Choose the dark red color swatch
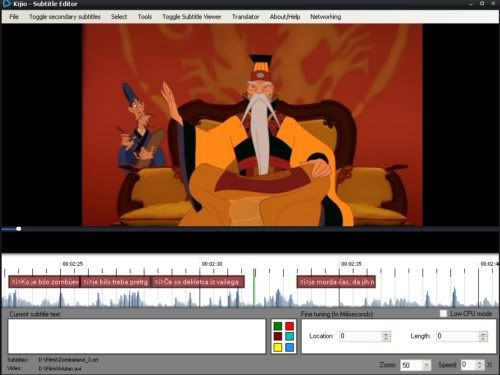 click(278, 336)
